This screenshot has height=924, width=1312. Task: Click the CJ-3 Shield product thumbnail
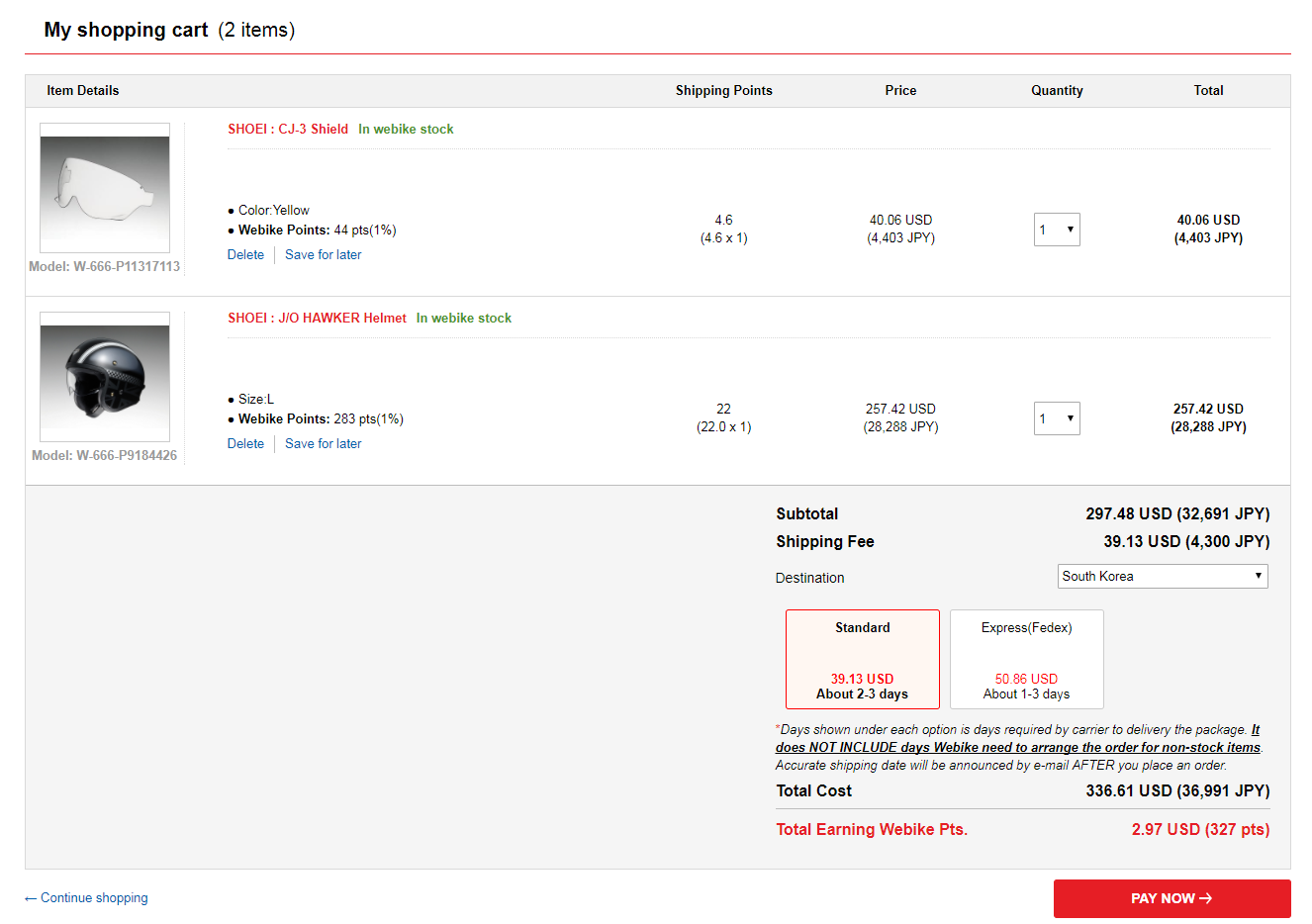pos(105,188)
